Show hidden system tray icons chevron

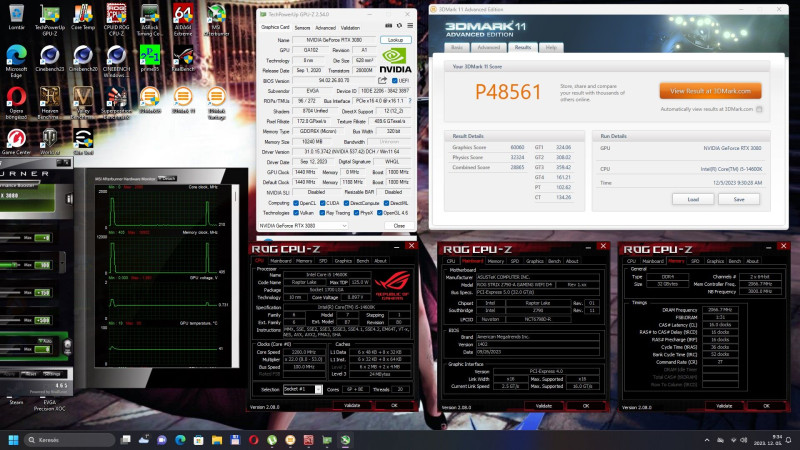point(707,440)
